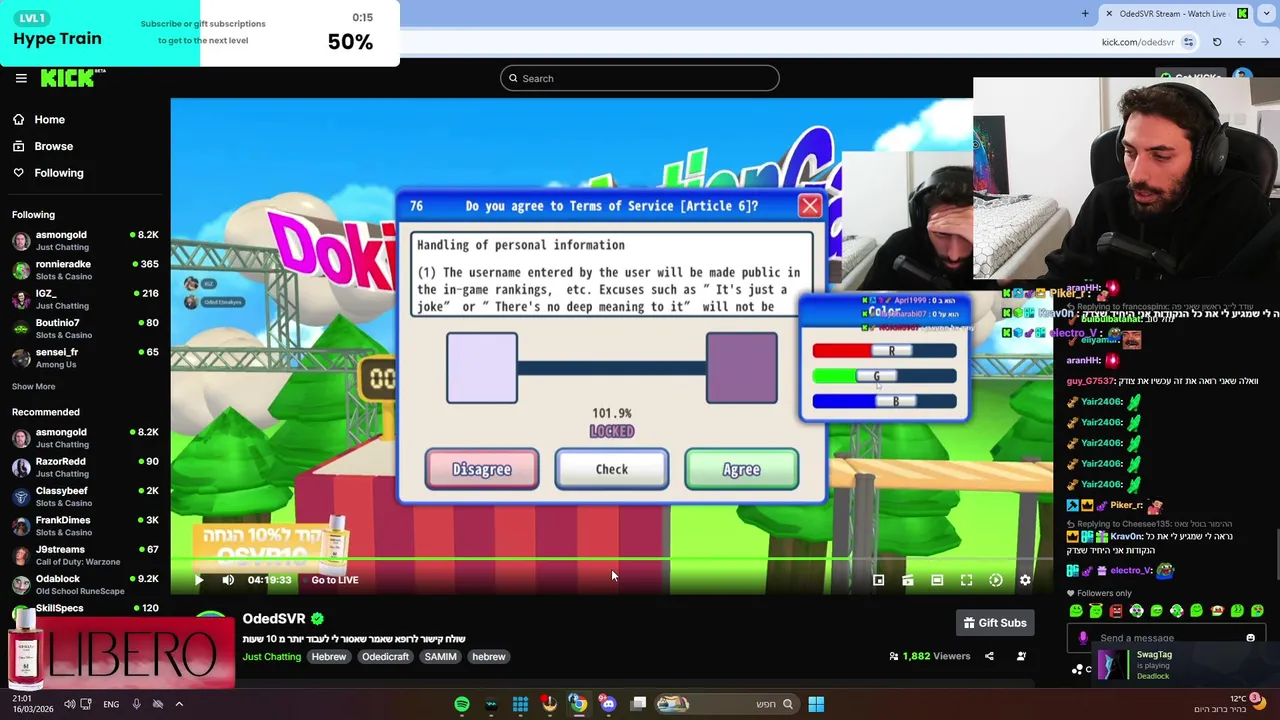Toggle theater mode
The height and width of the screenshot is (720, 1280).
point(937,580)
